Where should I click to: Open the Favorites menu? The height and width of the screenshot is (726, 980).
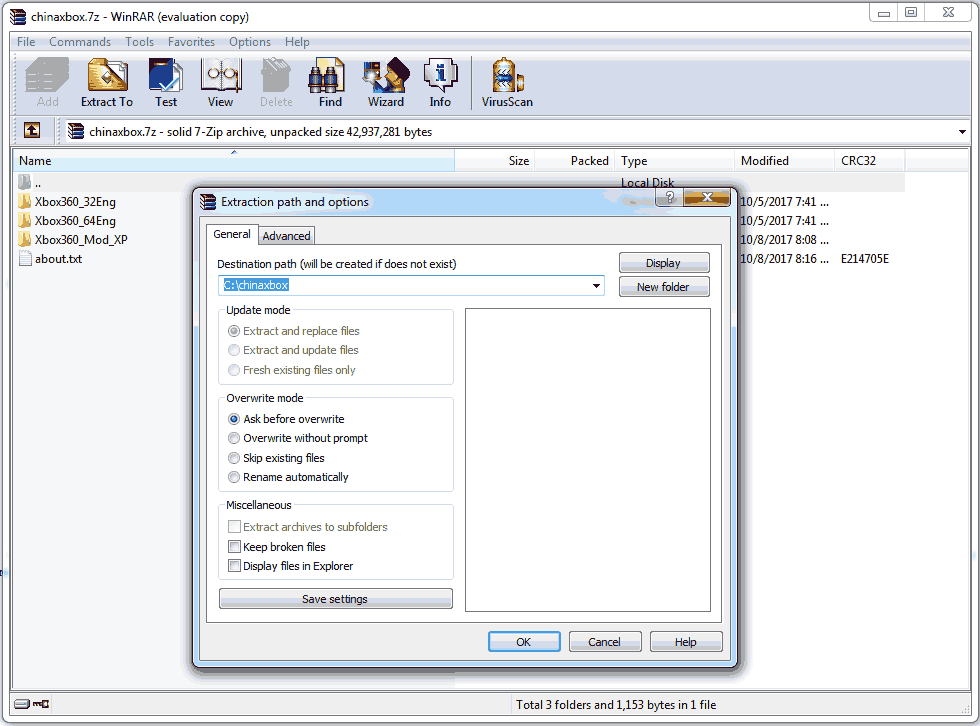click(191, 42)
